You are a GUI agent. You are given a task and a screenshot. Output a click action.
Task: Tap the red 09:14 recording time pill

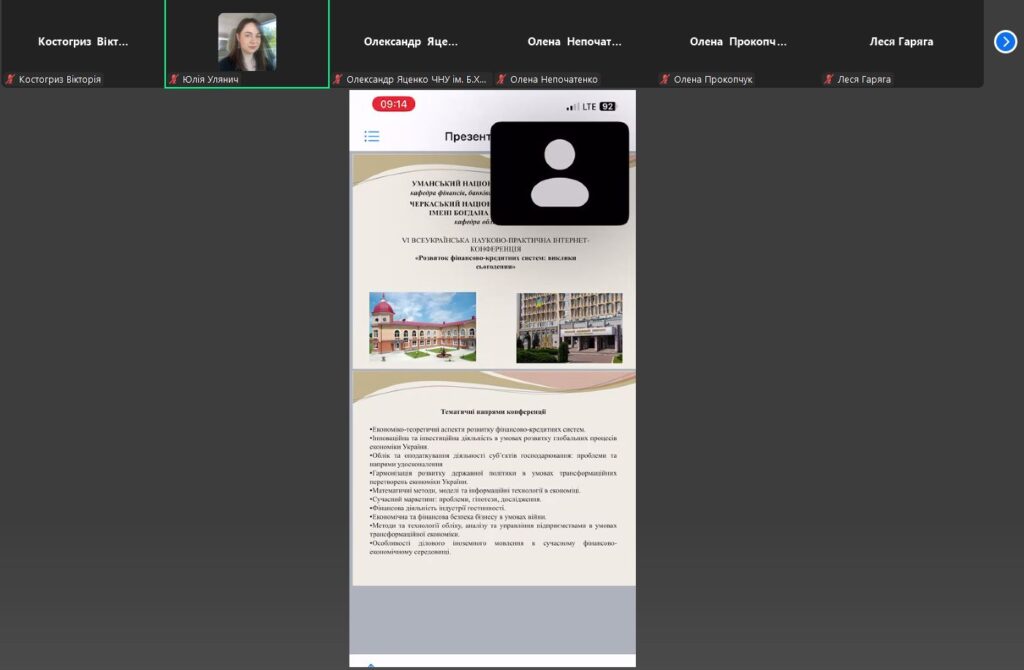(x=393, y=104)
